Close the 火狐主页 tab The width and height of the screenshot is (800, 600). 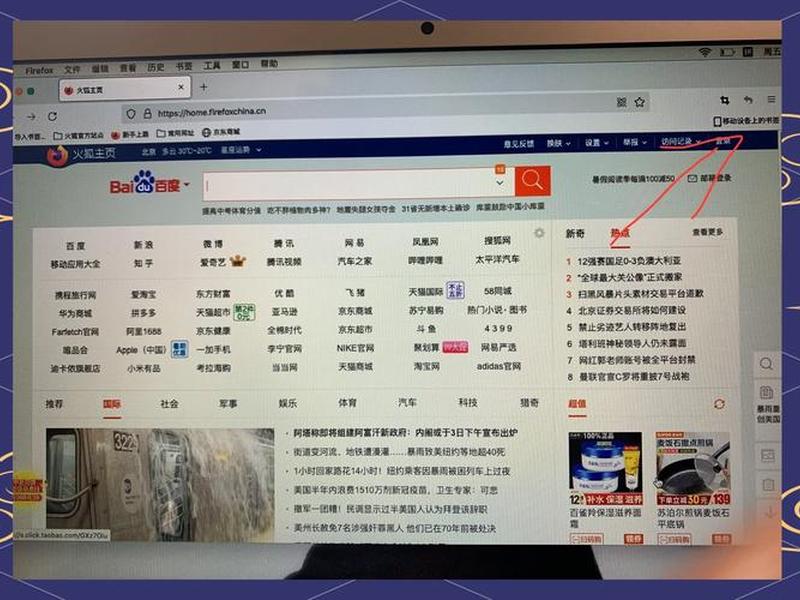click(x=181, y=87)
